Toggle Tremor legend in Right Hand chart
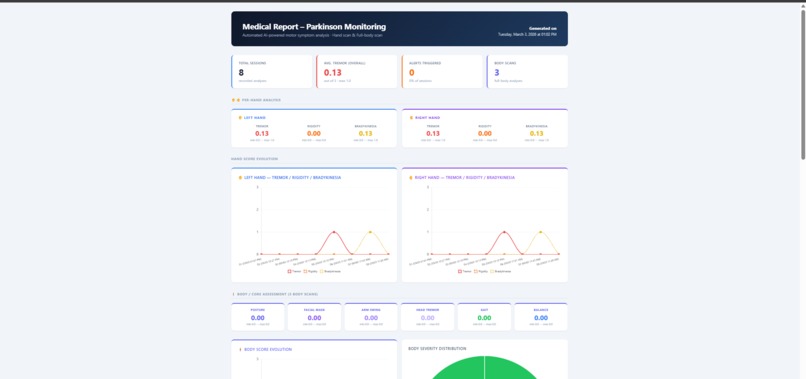Image resolution: width=806 pixels, height=379 pixels. [464, 271]
